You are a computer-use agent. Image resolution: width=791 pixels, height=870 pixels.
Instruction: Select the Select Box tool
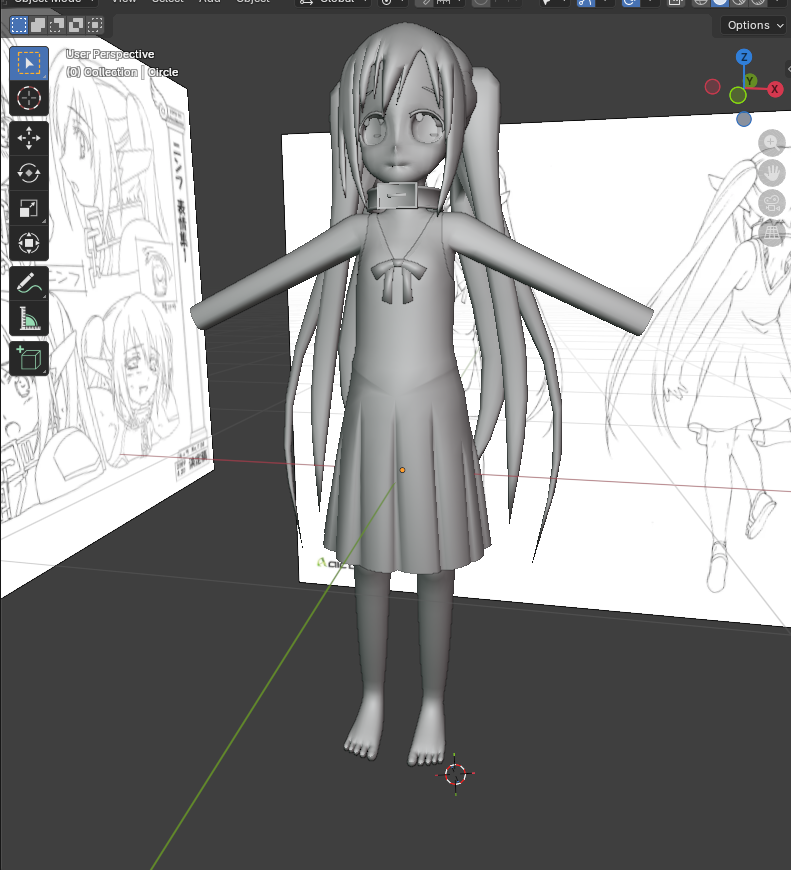click(x=29, y=63)
